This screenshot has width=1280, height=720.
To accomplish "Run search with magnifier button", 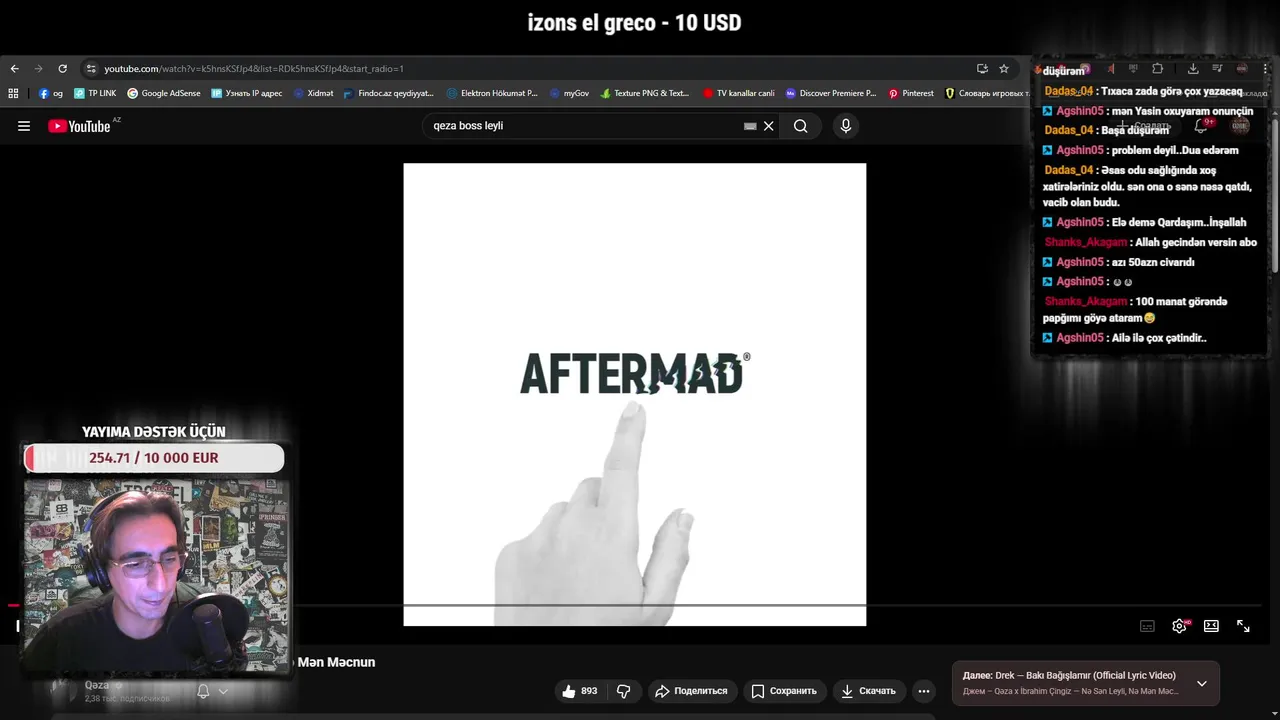I will coord(801,126).
